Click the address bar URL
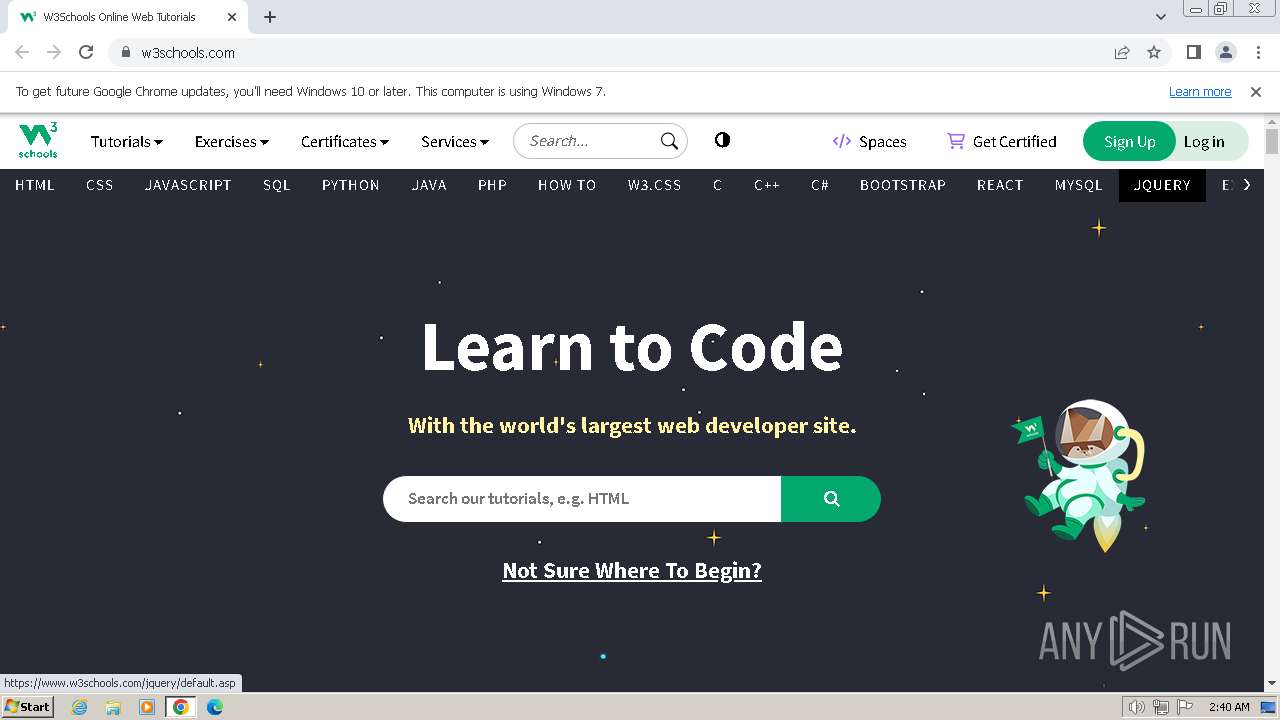This screenshot has height=720, width=1280. point(188,52)
